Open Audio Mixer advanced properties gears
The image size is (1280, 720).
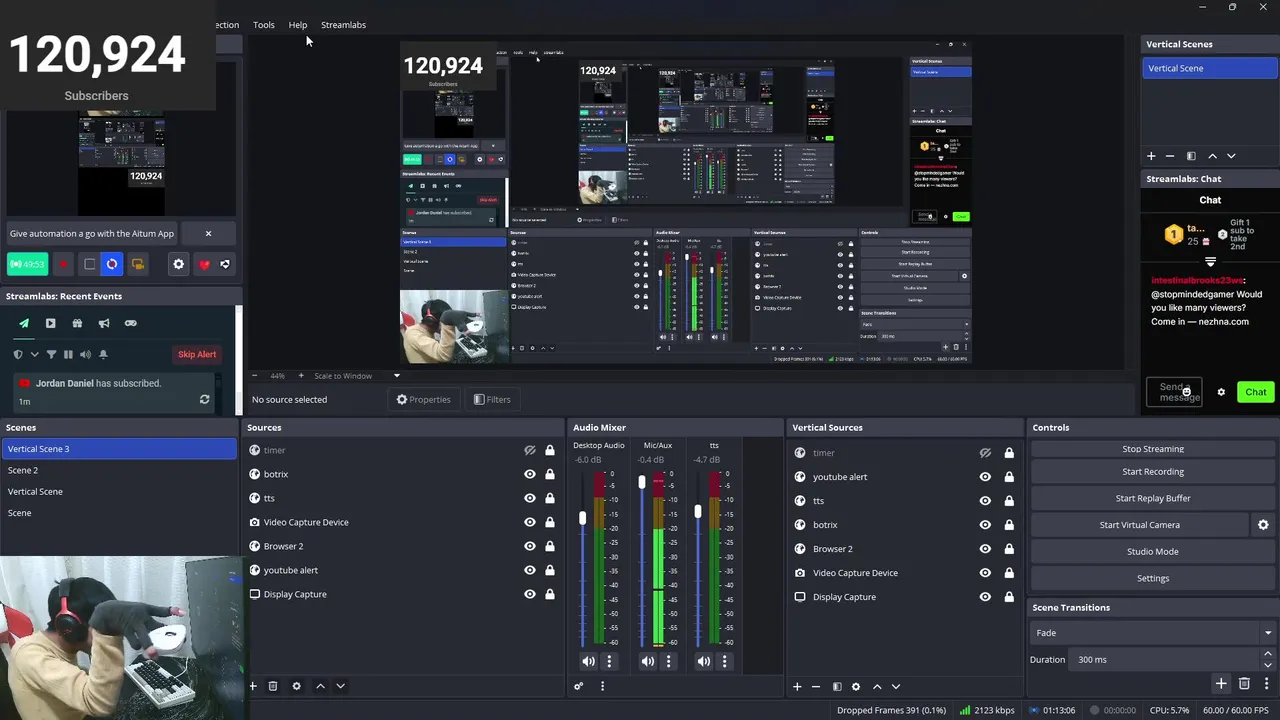[578, 686]
